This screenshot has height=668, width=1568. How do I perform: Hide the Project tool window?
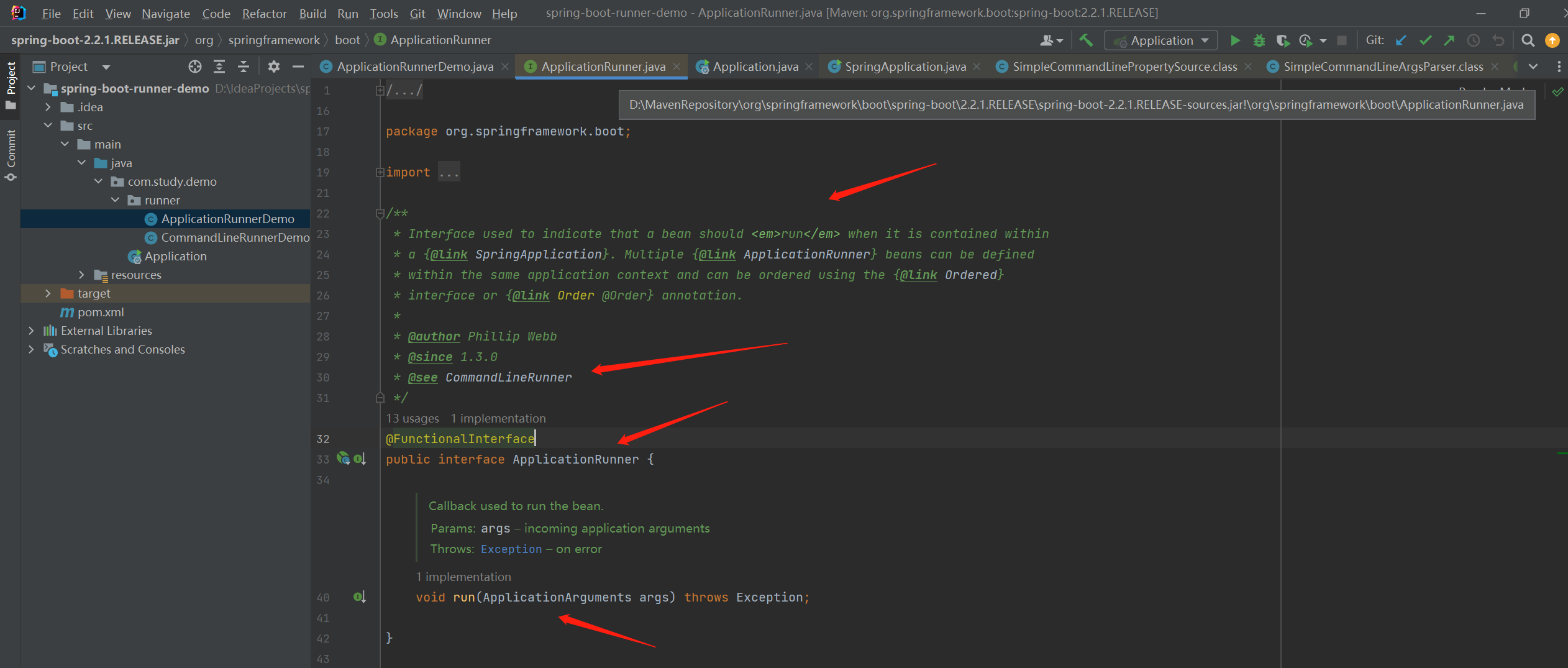[x=298, y=66]
